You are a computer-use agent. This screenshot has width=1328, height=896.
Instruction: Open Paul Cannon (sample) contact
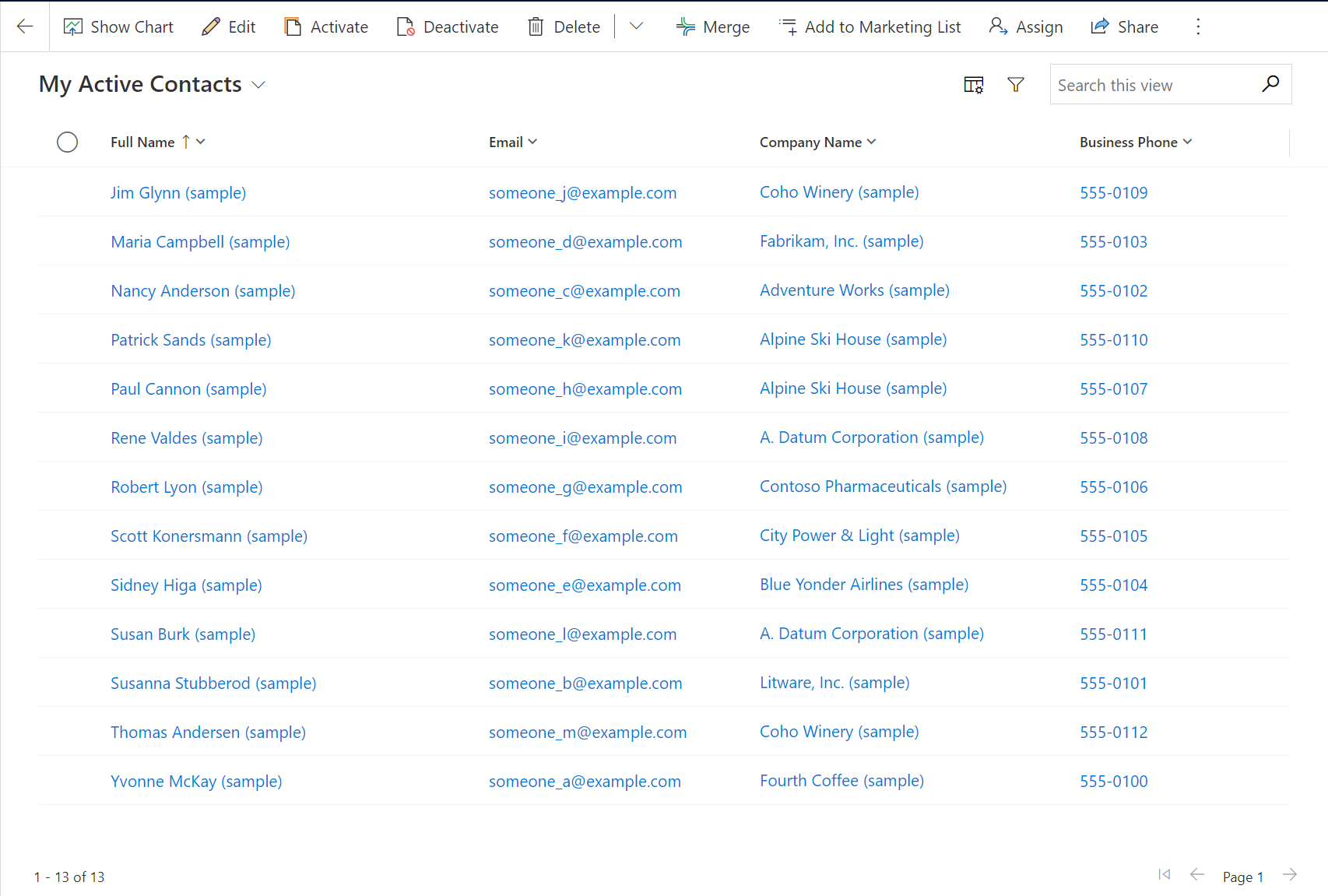pos(188,388)
